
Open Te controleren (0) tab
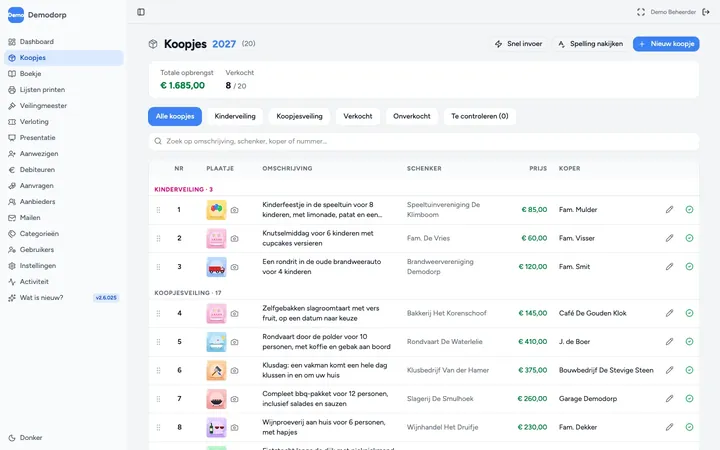[480, 117]
